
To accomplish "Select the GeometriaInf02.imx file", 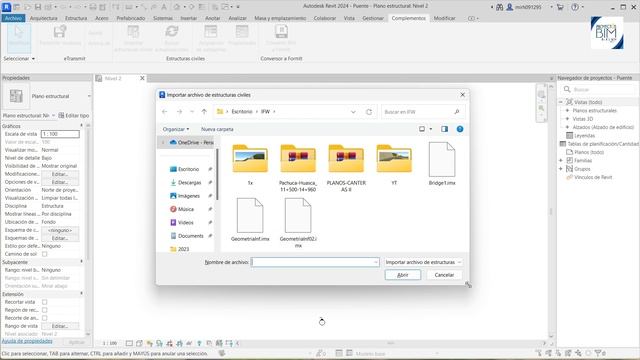I will (x=298, y=222).
